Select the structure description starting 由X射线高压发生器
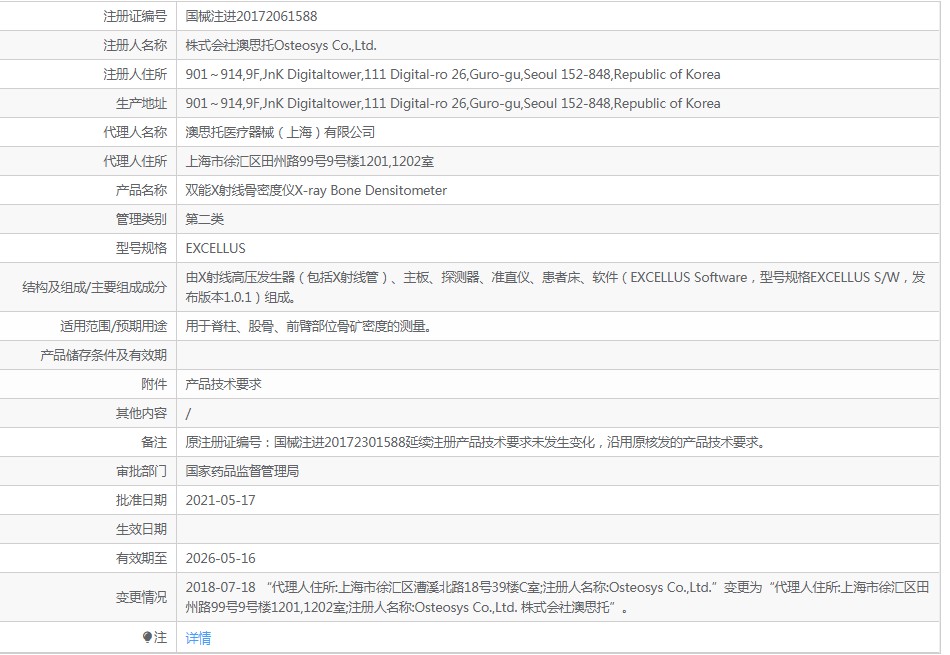The height and width of the screenshot is (655, 950). [556, 287]
